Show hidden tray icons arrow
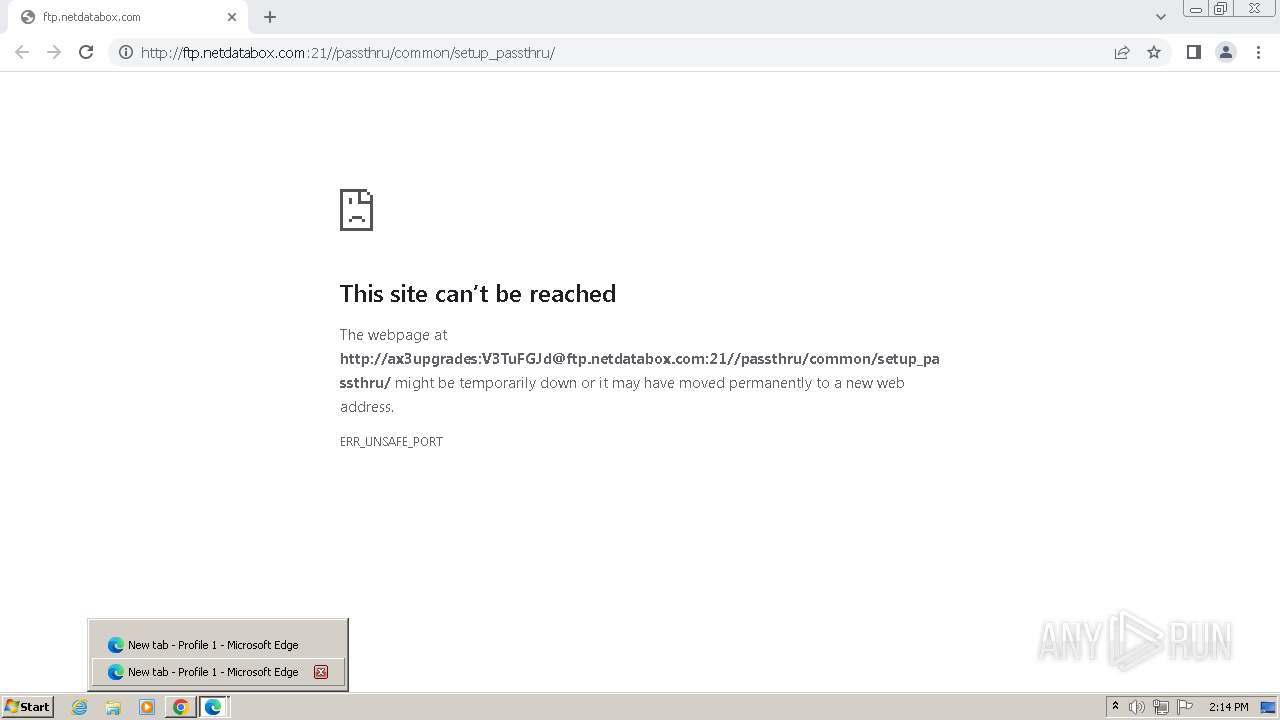 click(1115, 707)
